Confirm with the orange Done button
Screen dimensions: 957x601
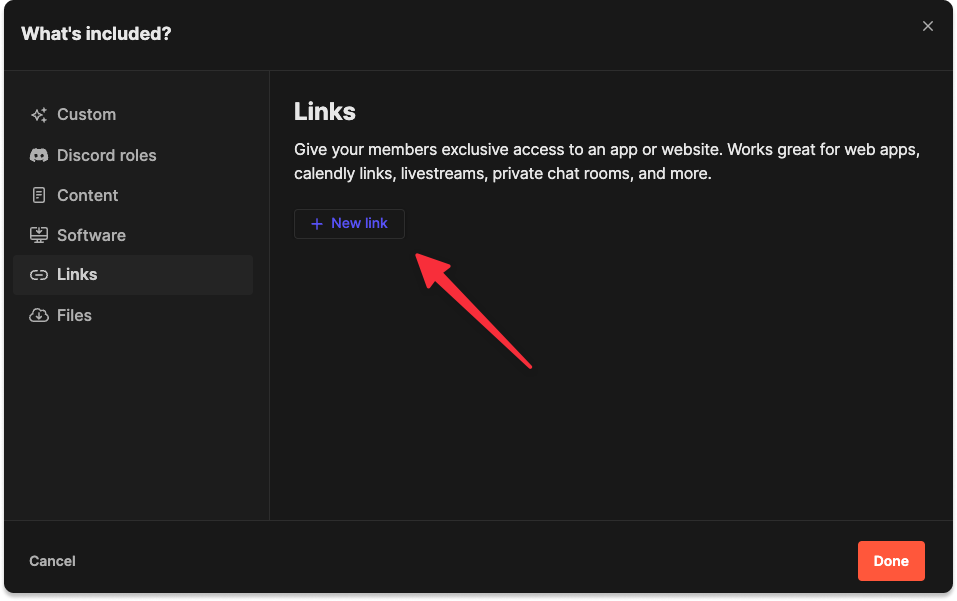tap(891, 561)
